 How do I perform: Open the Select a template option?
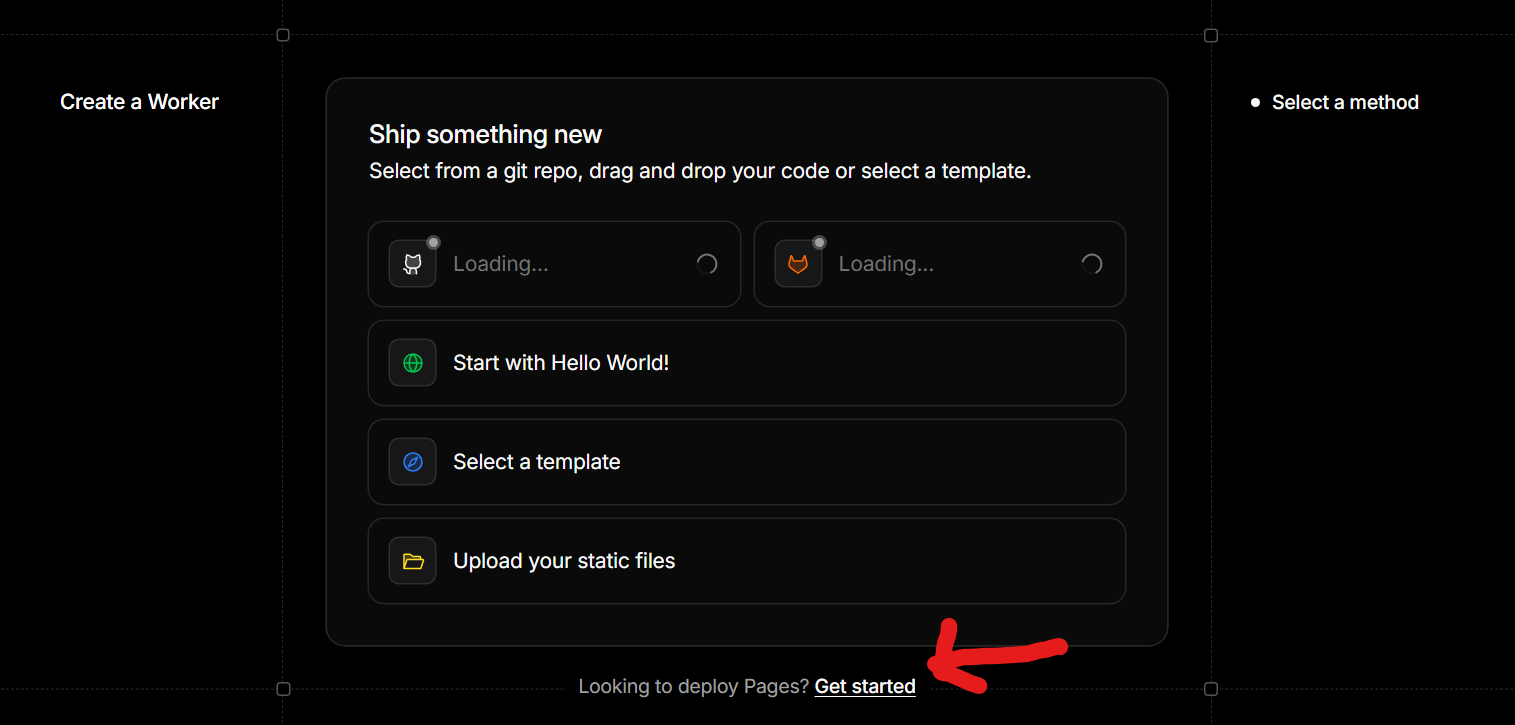747,462
